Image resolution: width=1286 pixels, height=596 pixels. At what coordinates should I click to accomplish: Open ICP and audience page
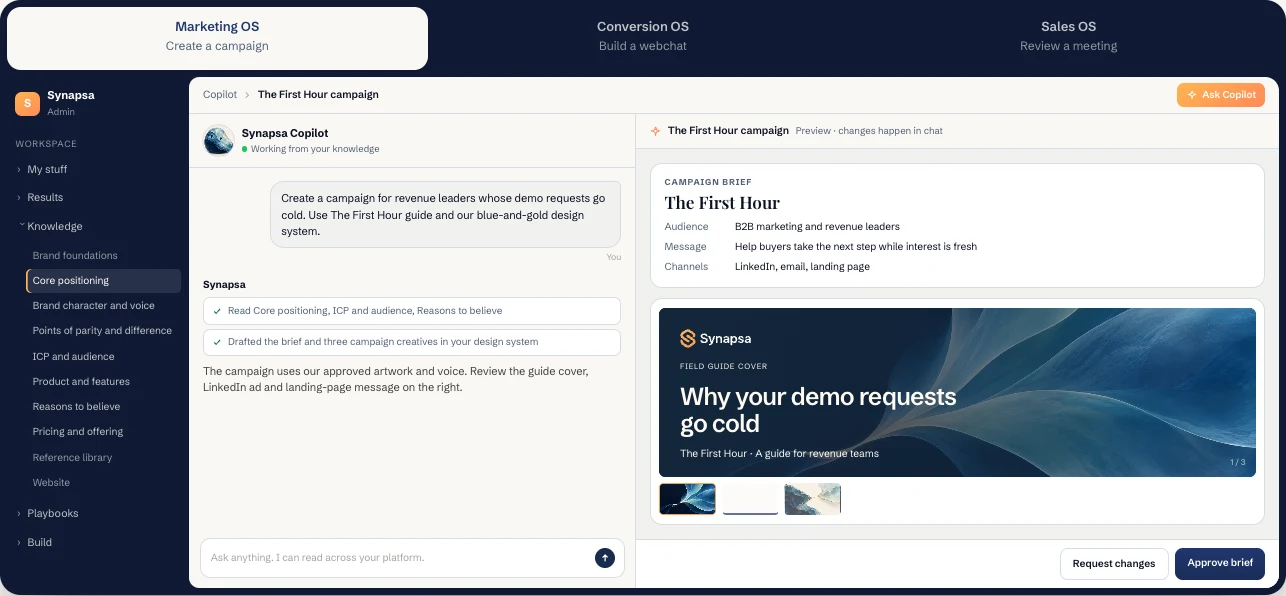pos(73,356)
